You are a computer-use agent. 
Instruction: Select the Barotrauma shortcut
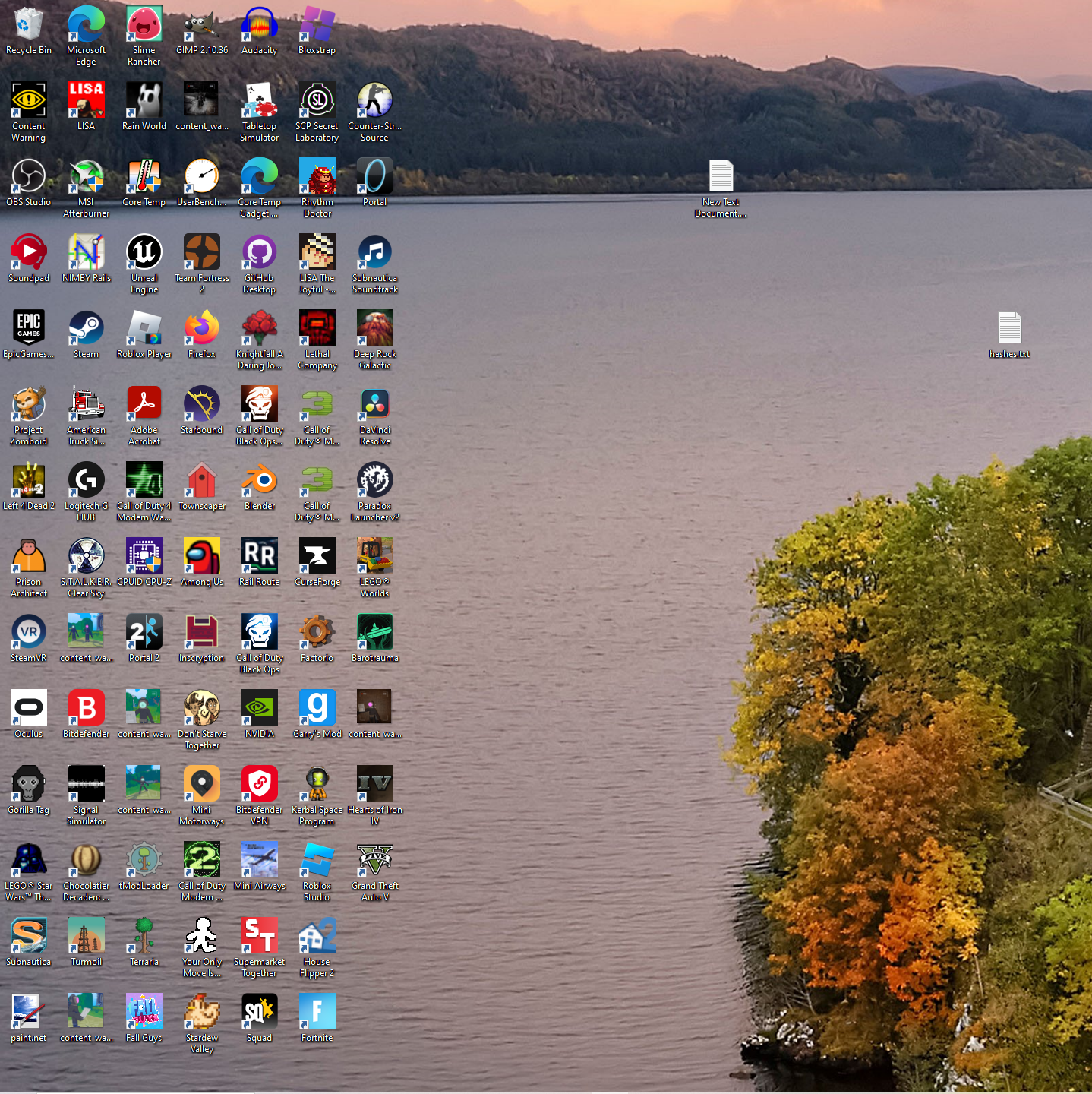click(375, 632)
